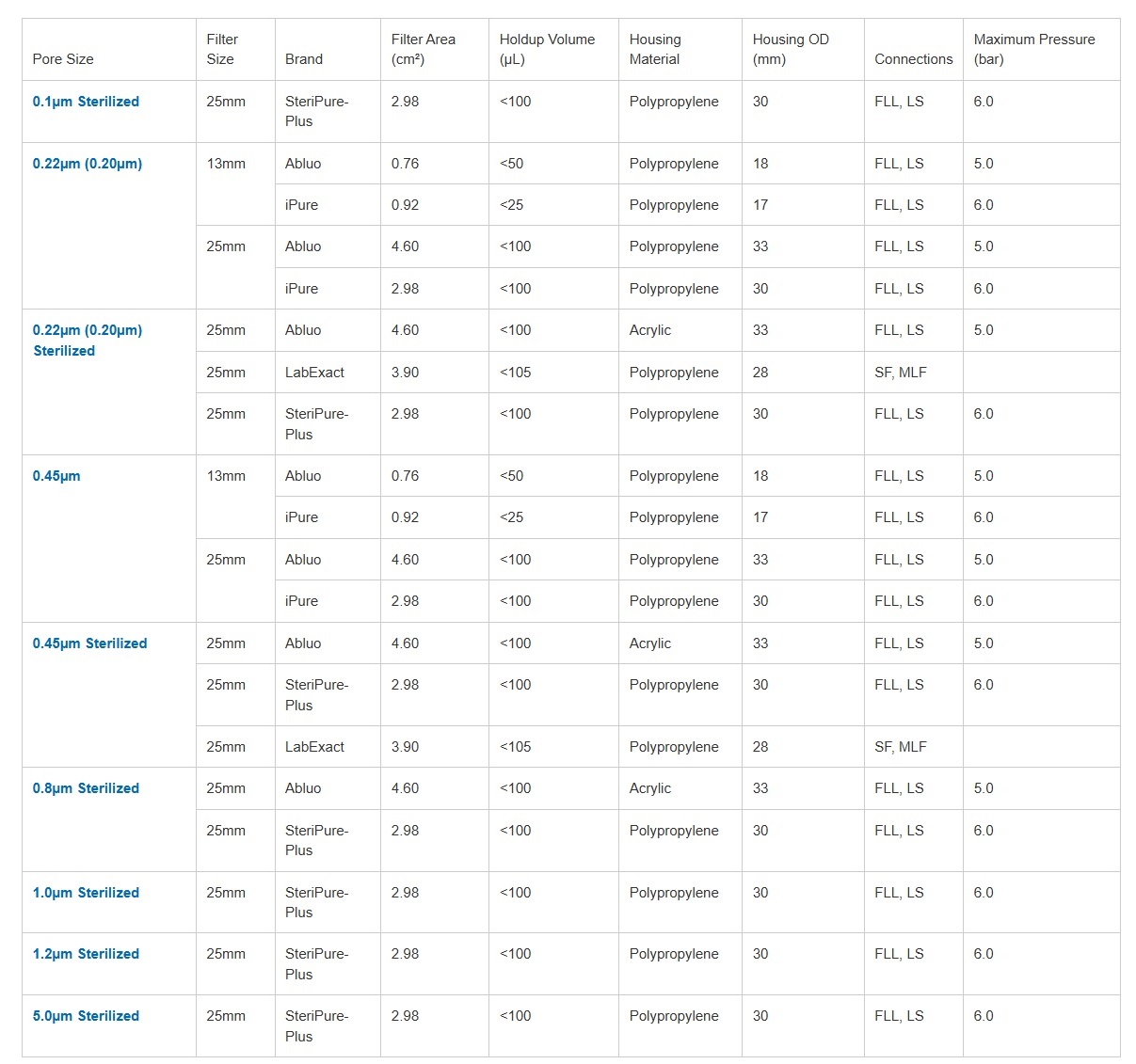Select the plain 0.45µm pore size link
The image size is (1136, 1064).
point(56,476)
